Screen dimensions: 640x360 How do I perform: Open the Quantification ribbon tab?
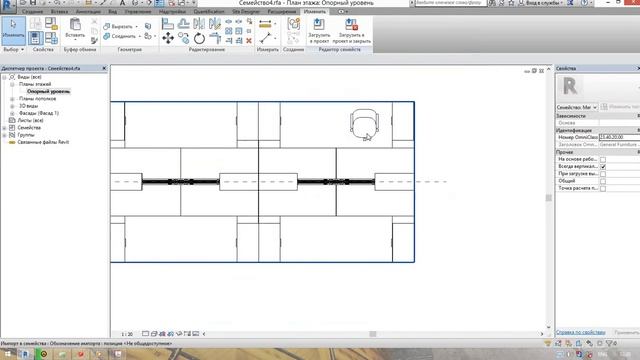tap(209, 12)
